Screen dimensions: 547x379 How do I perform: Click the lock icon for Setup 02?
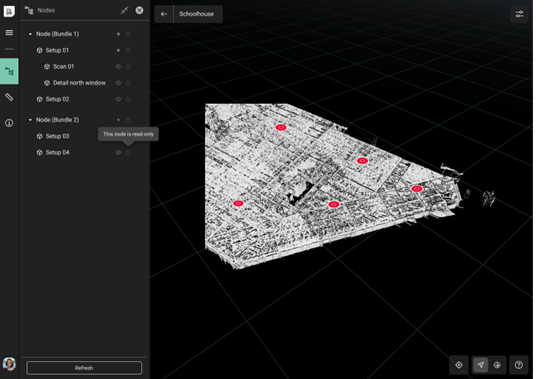(x=128, y=99)
